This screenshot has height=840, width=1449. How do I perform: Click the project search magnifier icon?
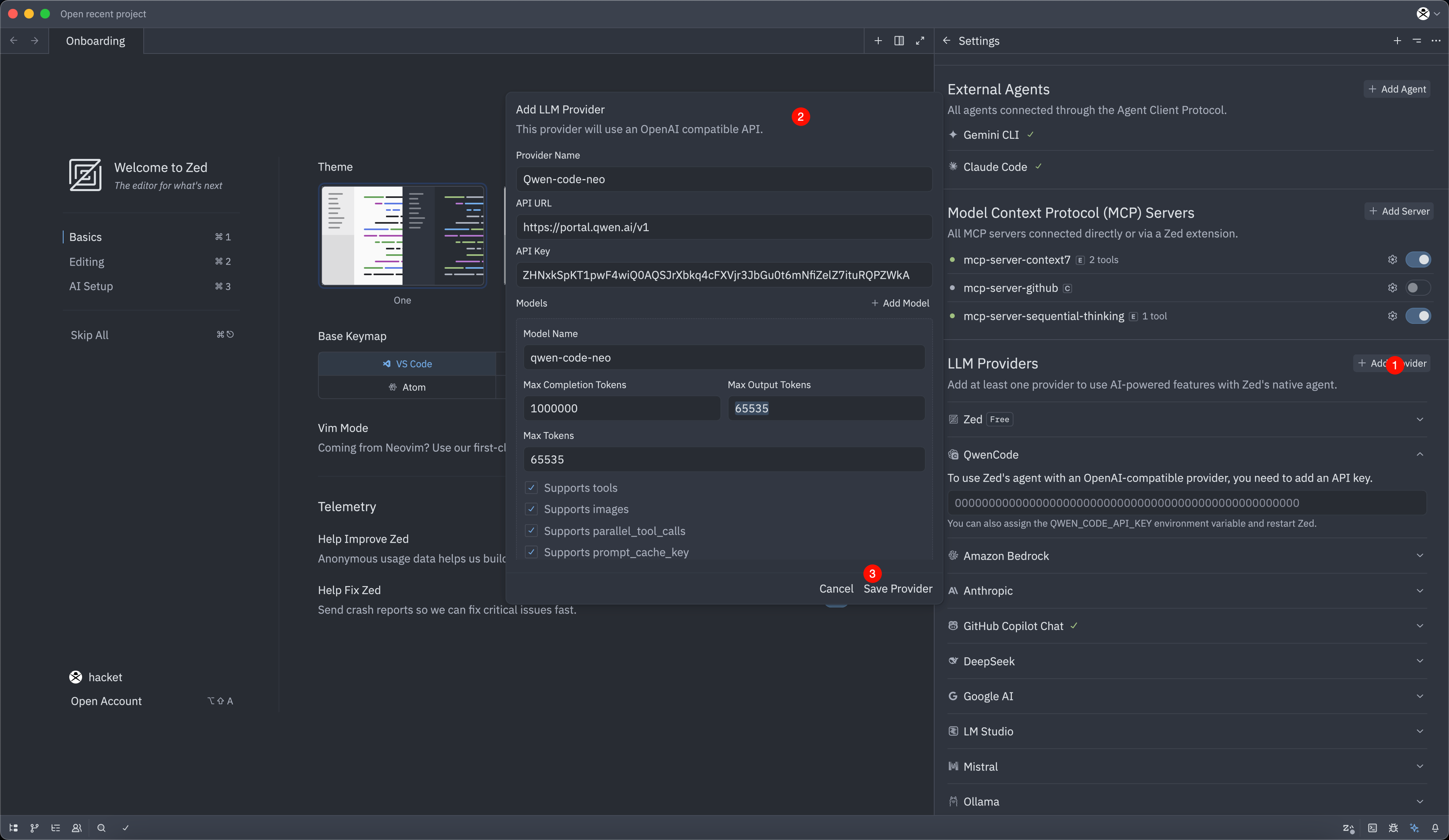(x=101, y=828)
